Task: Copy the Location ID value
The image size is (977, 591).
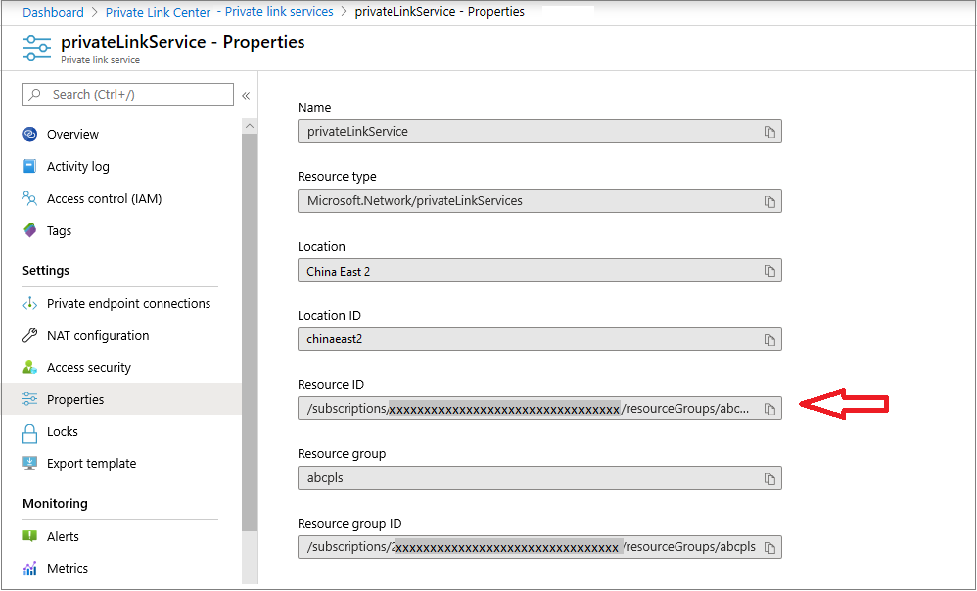Action: (x=770, y=340)
